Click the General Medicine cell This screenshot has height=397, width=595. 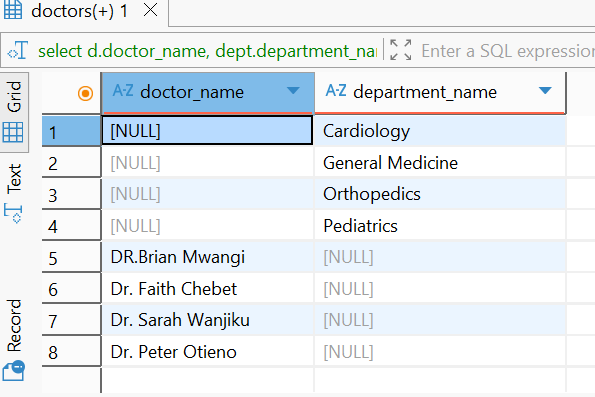pos(440,162)
